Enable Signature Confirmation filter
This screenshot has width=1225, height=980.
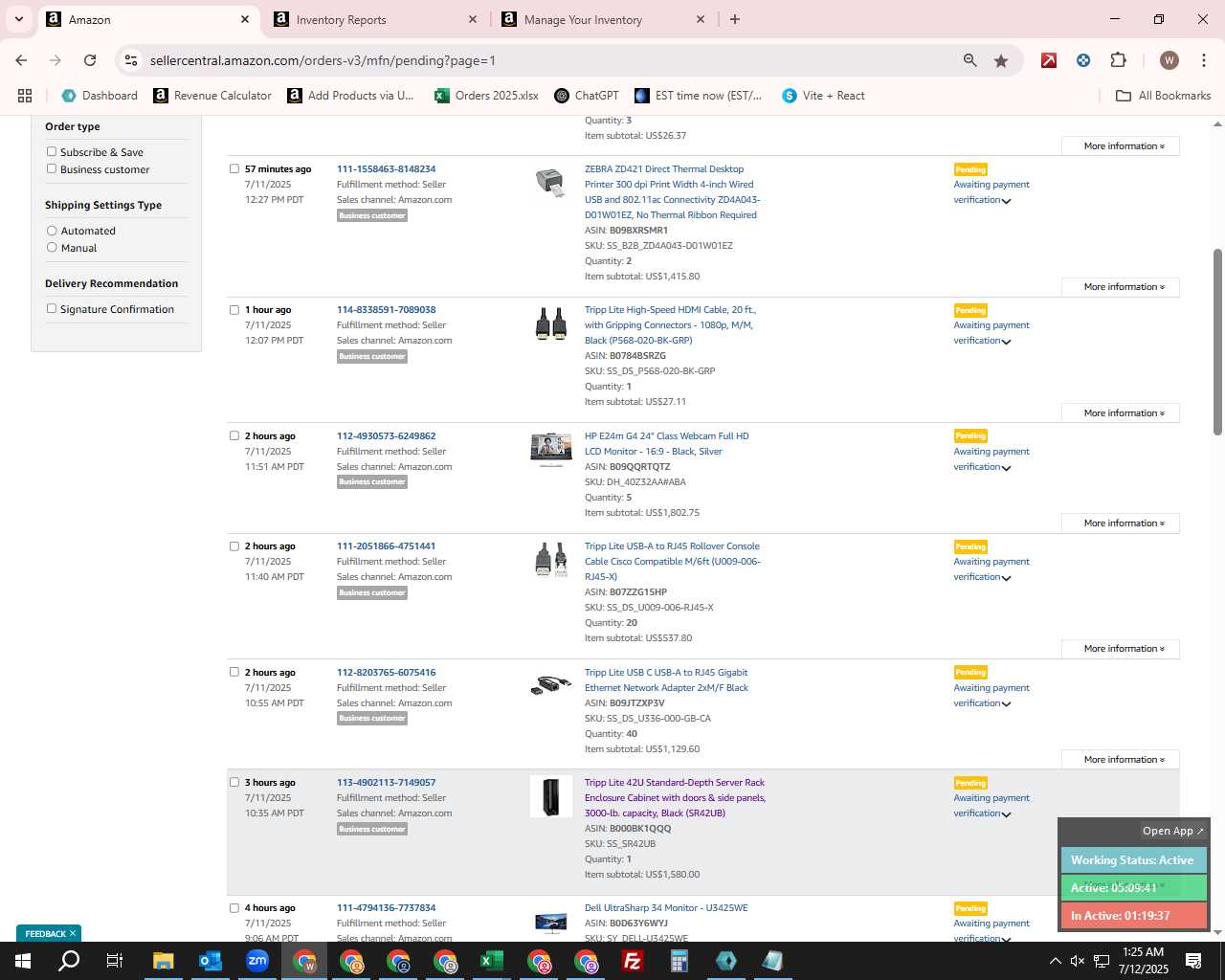52,308
